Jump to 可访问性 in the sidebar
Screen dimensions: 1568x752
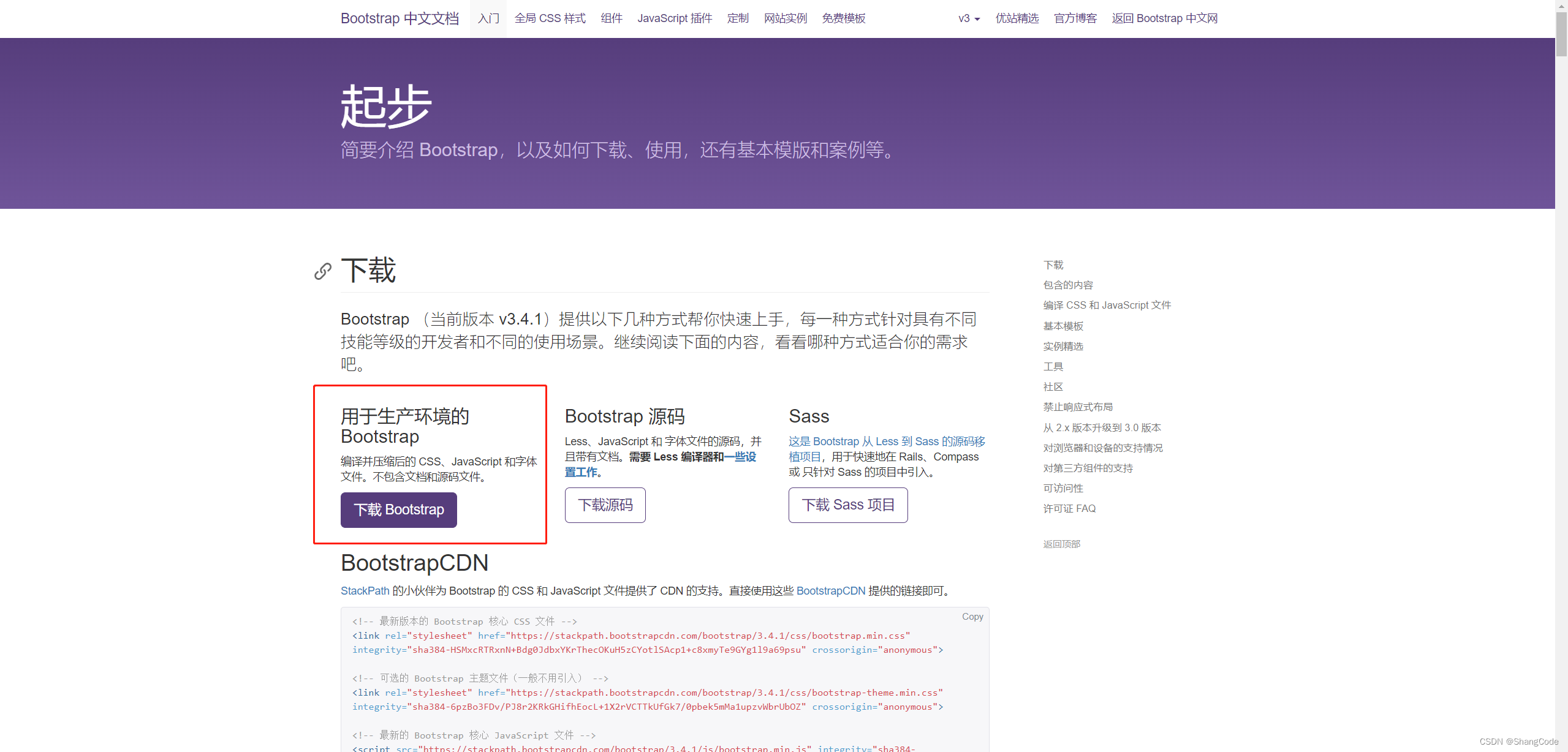[x=1063, y=489]
